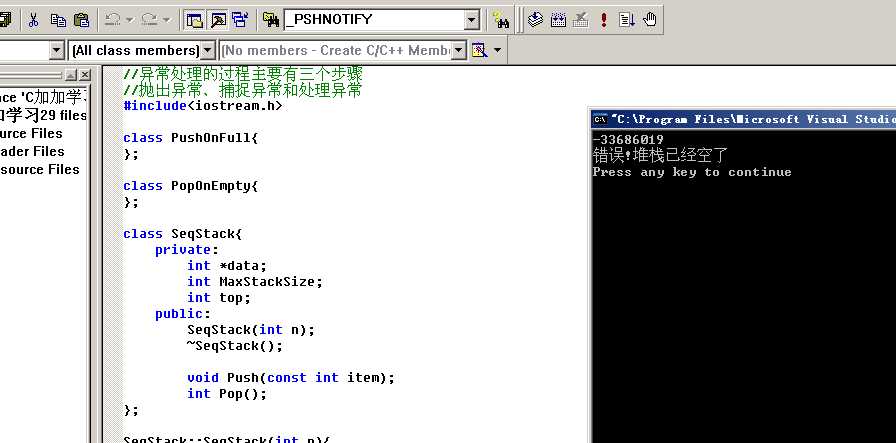
Task: Open the Window List dialog
Action: [240, 20]
